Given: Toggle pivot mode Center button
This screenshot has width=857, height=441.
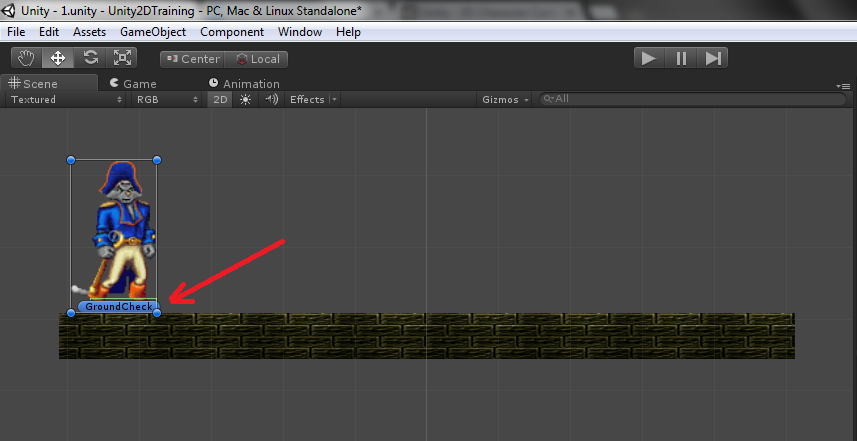Looking at the screenshot, I should pos(193,59).
